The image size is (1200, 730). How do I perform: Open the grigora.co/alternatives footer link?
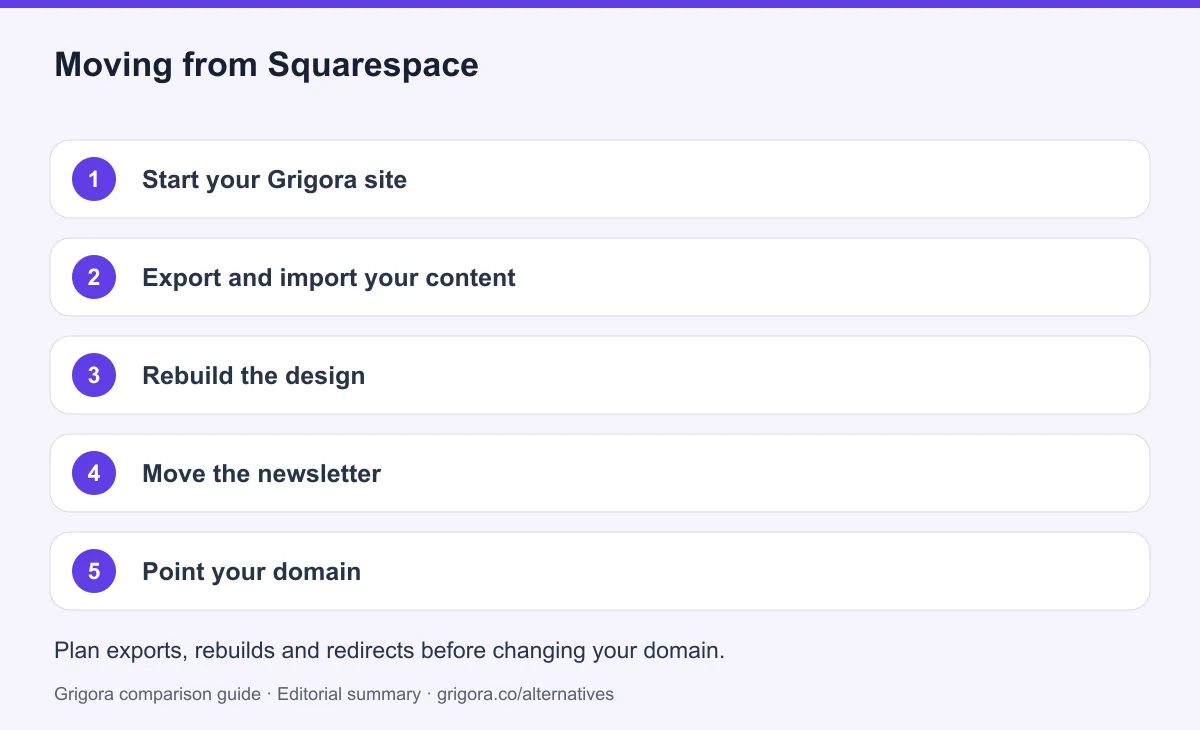(x=526, y=693)
